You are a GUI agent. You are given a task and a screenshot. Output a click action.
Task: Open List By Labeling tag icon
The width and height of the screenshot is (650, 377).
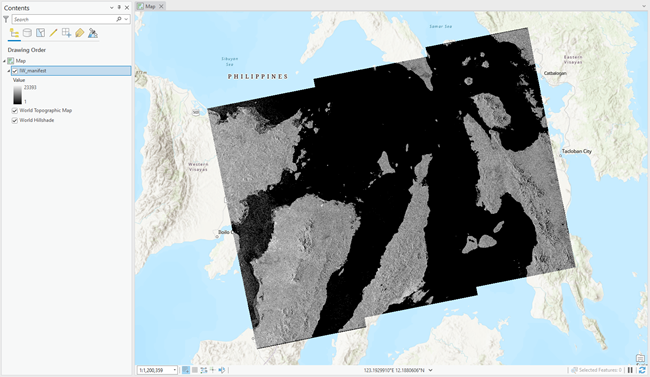pos(80,33)
